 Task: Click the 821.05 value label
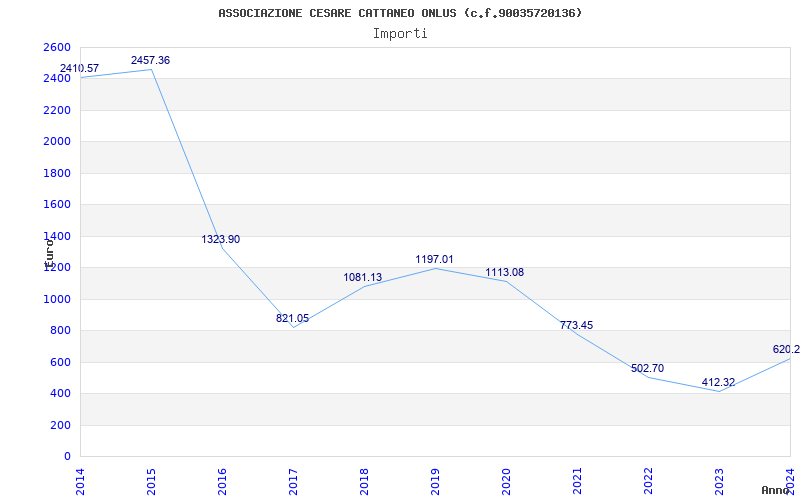click(x=292, y=318)
